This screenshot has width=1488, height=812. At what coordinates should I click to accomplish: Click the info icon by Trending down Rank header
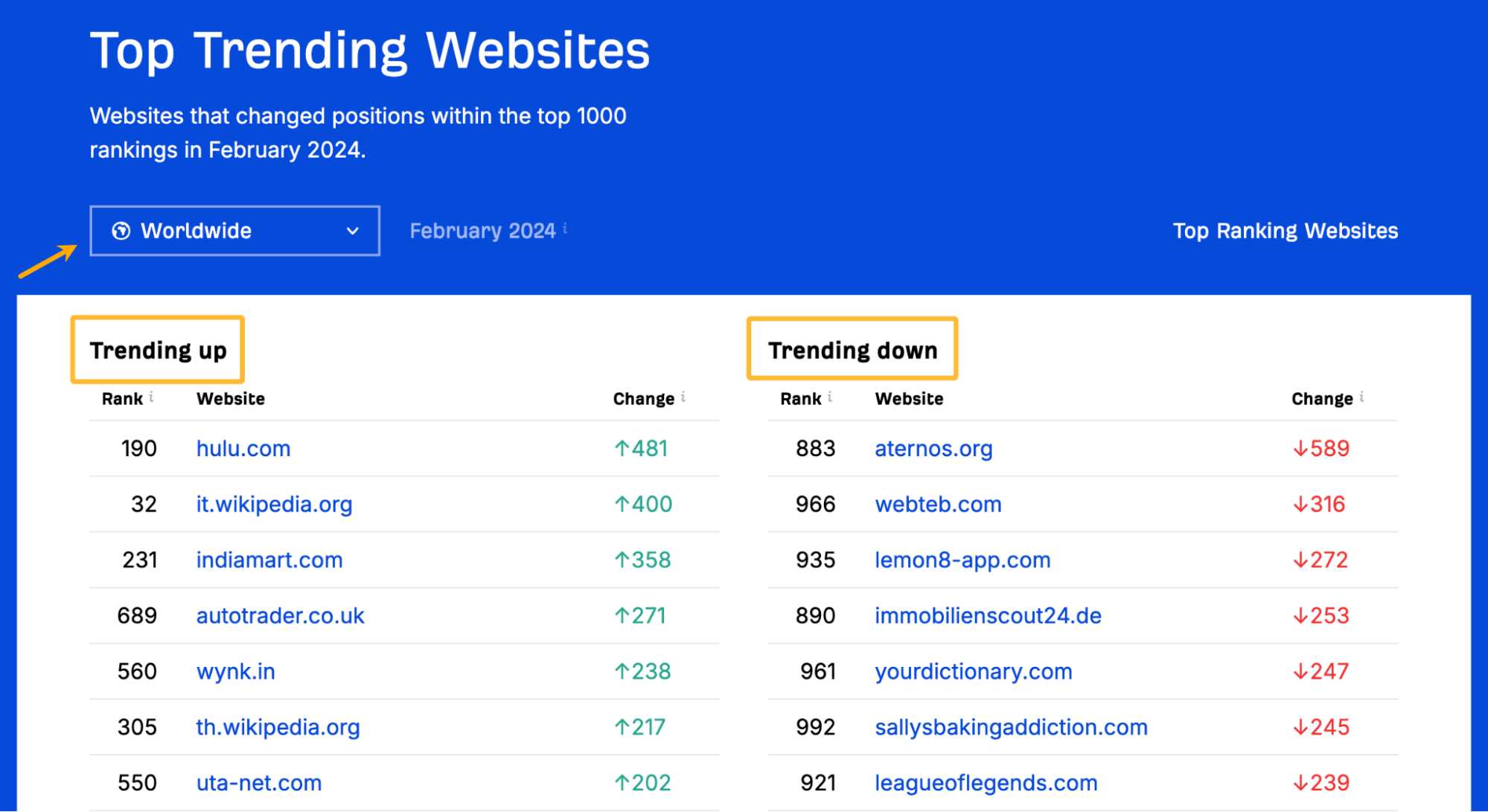[x=831, y=397]
